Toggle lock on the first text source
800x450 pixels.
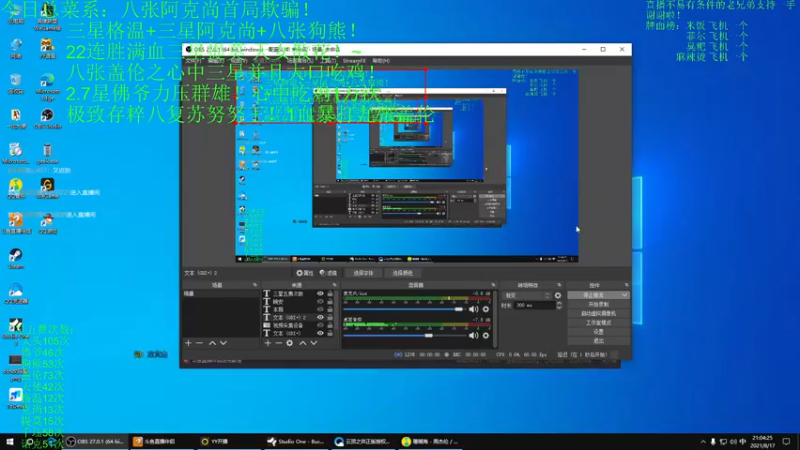pyautogui.click(x=330, y=294)
